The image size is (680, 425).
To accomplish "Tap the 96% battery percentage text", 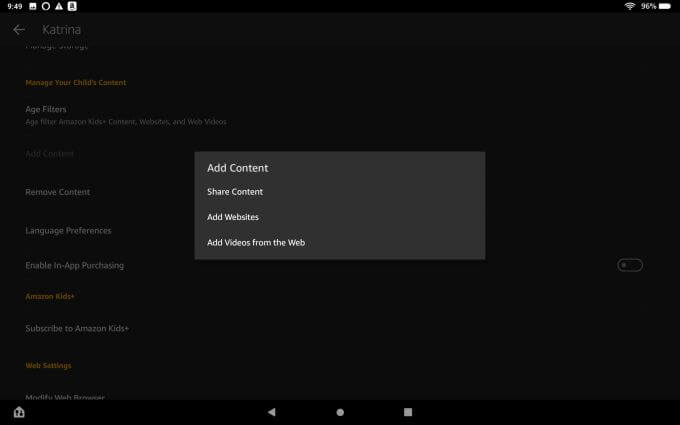I will click(648, 6).
